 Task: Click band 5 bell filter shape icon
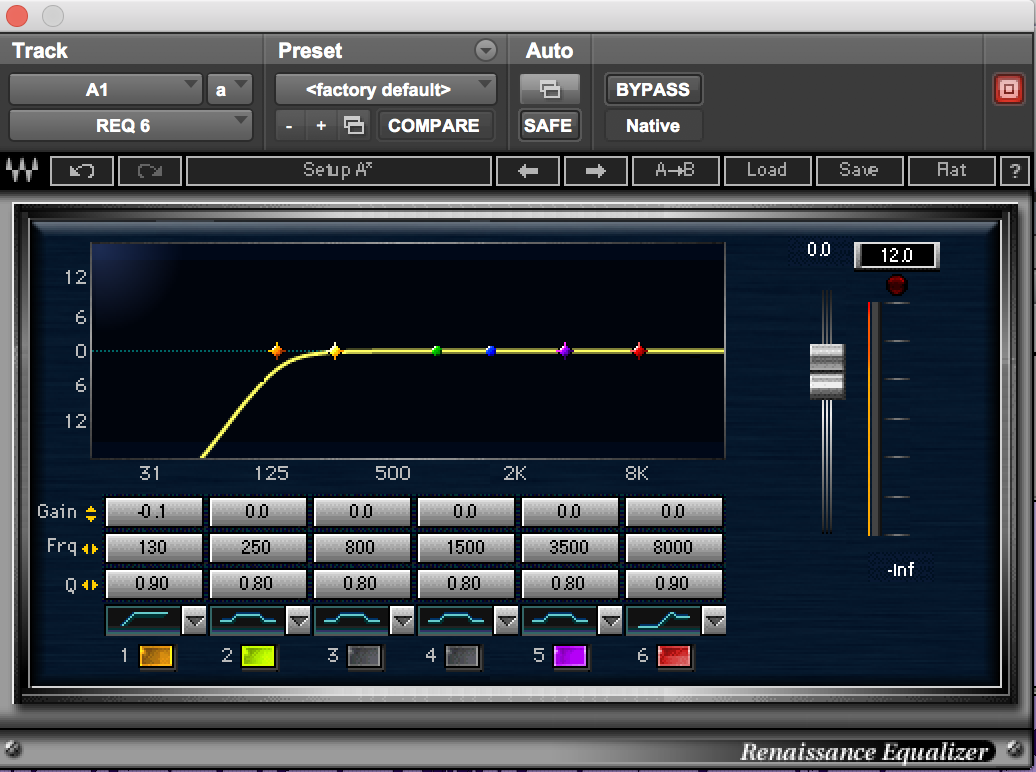(560, 620)
